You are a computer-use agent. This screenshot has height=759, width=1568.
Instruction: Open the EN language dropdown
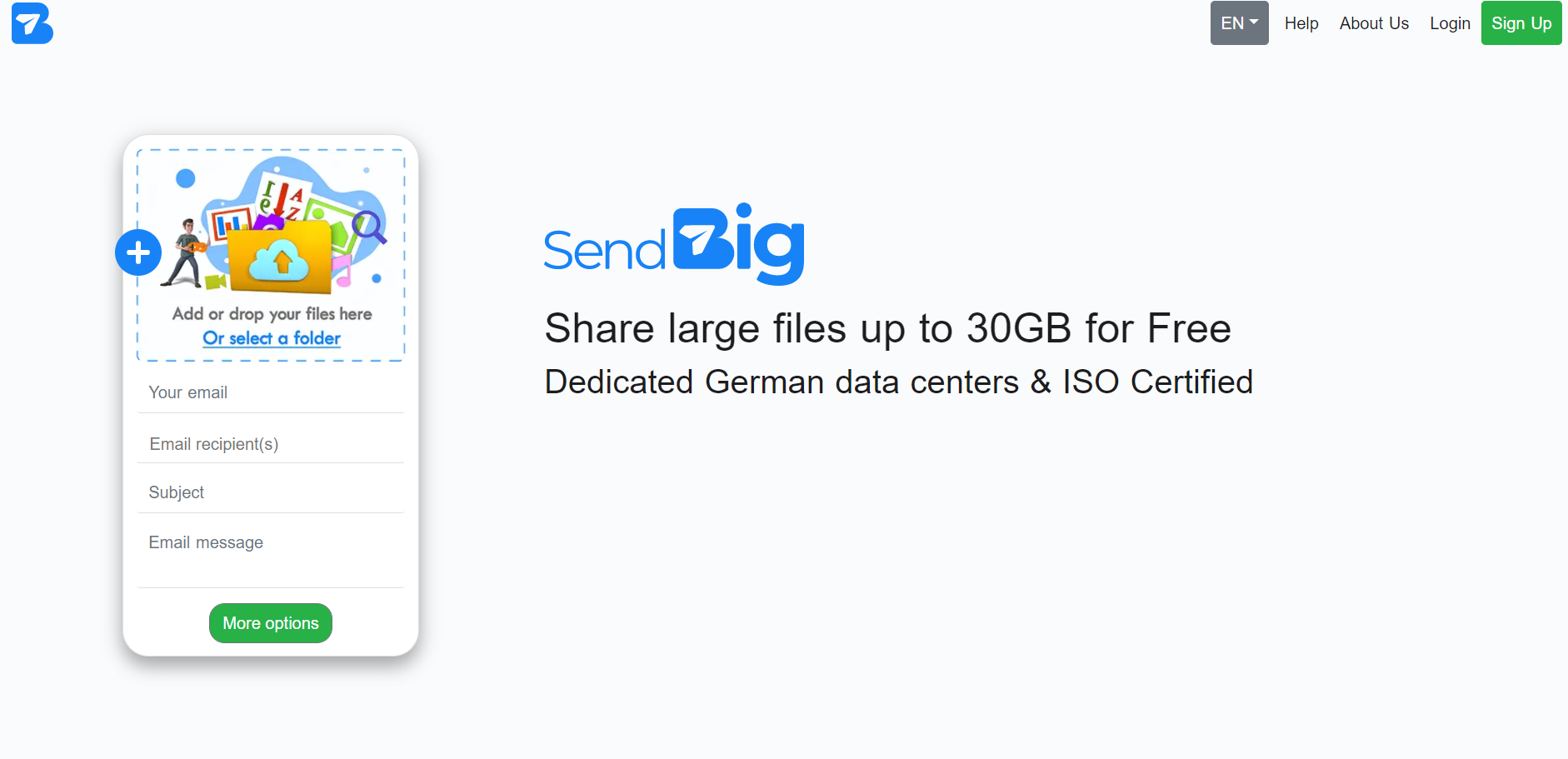coord(1239,22)
